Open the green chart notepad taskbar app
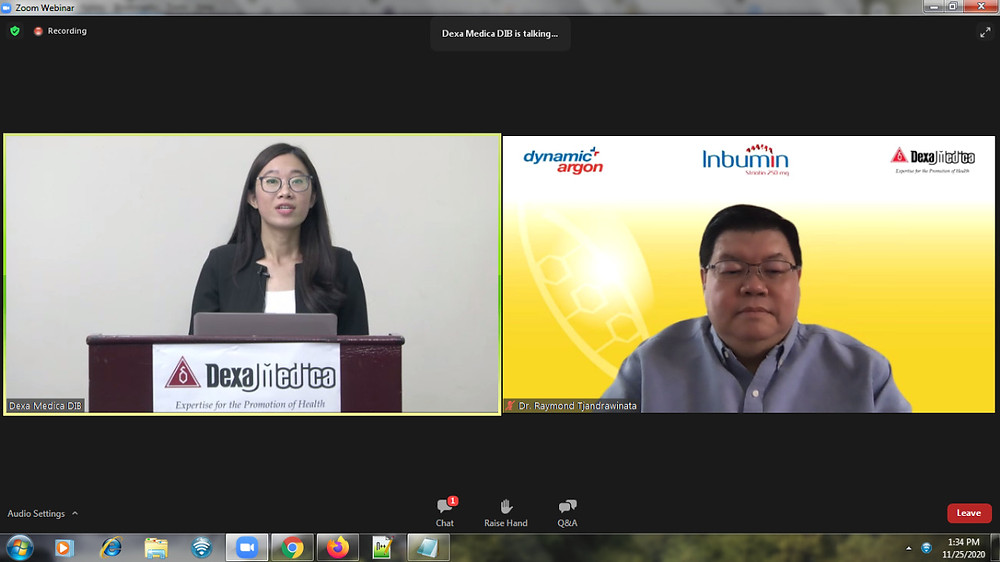The width and height of the screenshot is (1000, 562). pyautogui.click(x=383, y=548)
